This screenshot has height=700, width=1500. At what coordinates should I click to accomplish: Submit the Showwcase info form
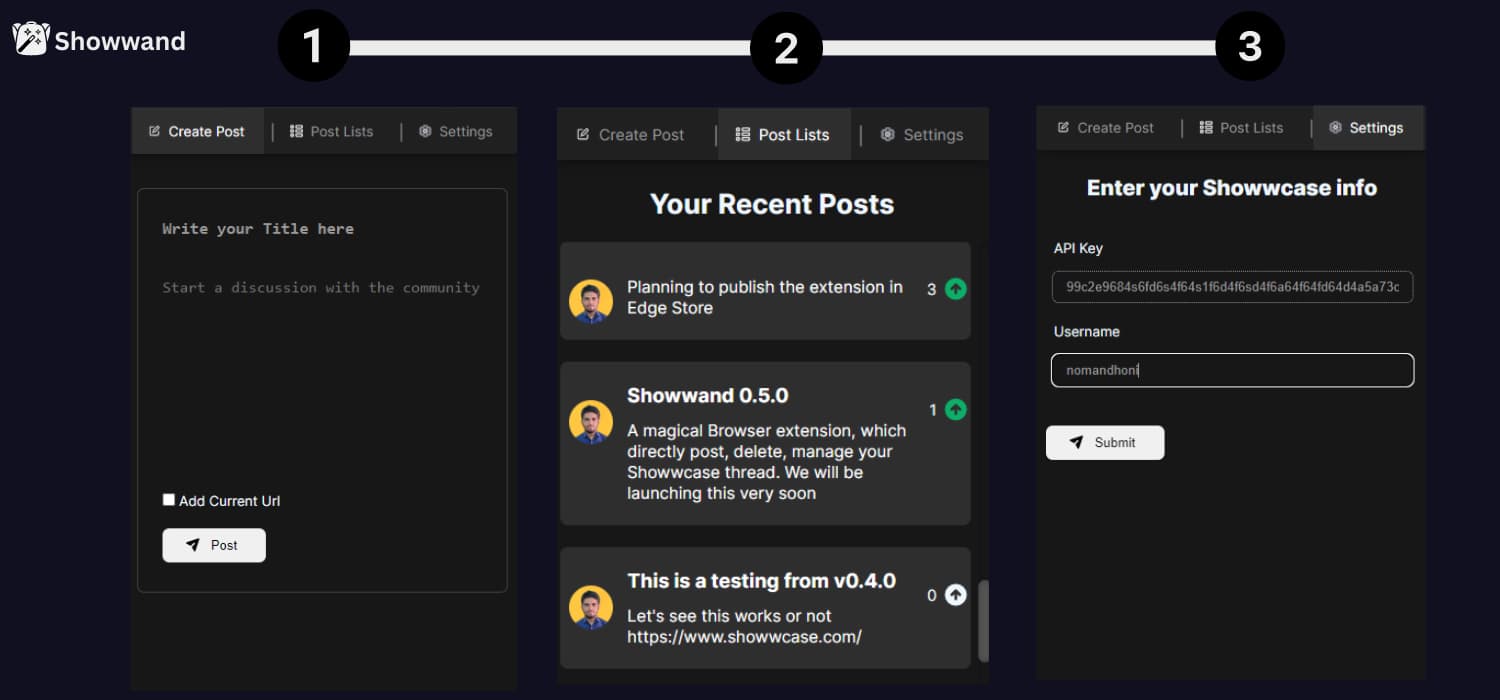[1105, 442]
